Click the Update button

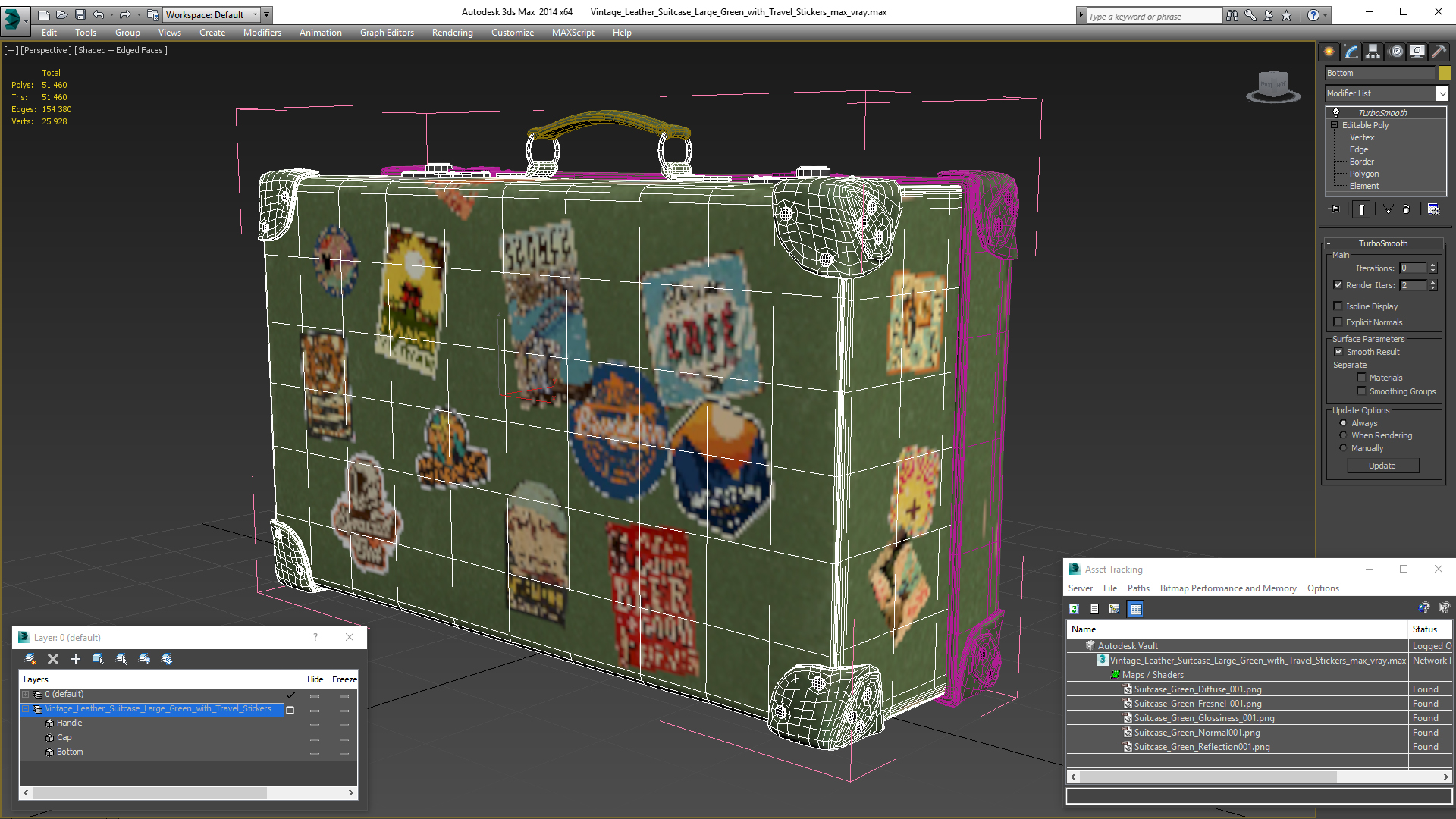1382,466
